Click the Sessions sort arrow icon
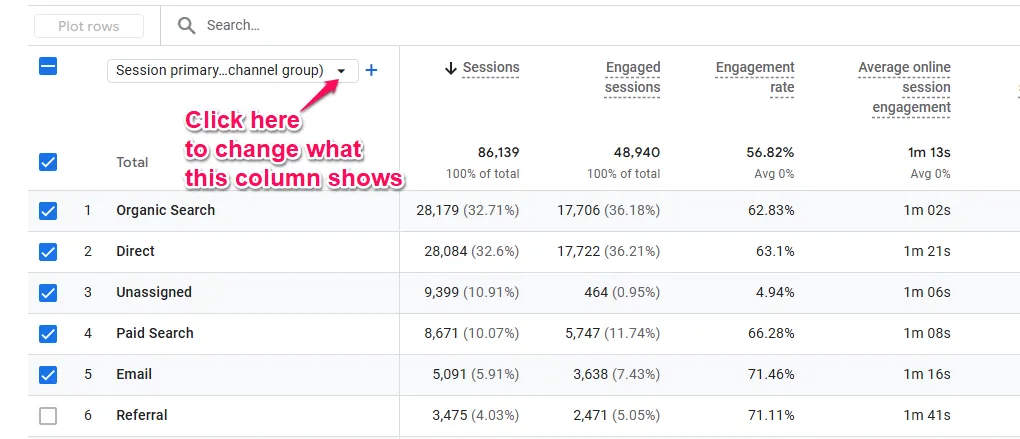The height and width of the screenshot is (439, 1020). [450, 68]
